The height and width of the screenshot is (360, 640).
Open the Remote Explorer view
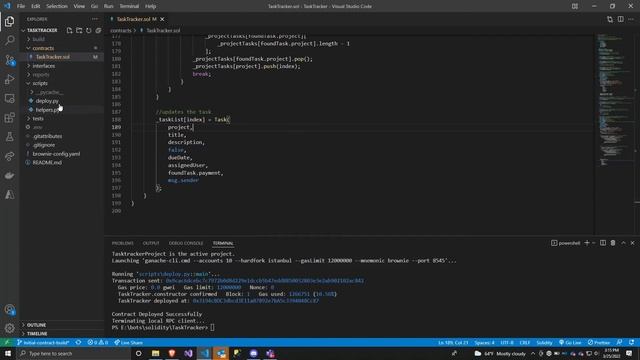9,98
